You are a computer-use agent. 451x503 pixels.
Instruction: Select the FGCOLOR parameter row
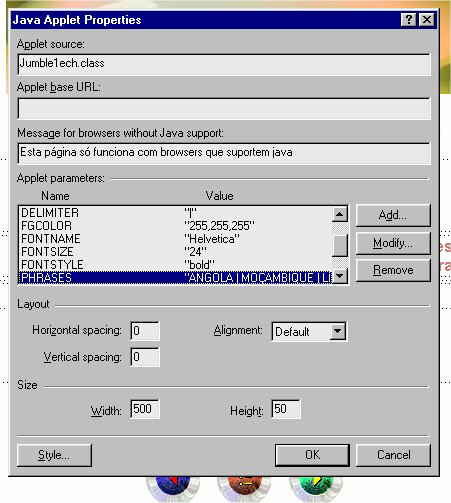pos(175,226)
